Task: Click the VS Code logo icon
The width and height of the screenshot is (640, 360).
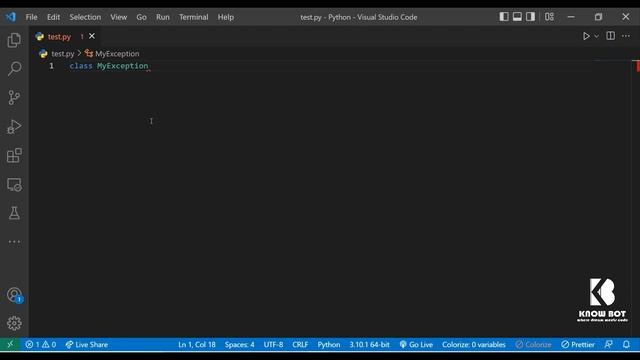Action: tap(11, 17)
